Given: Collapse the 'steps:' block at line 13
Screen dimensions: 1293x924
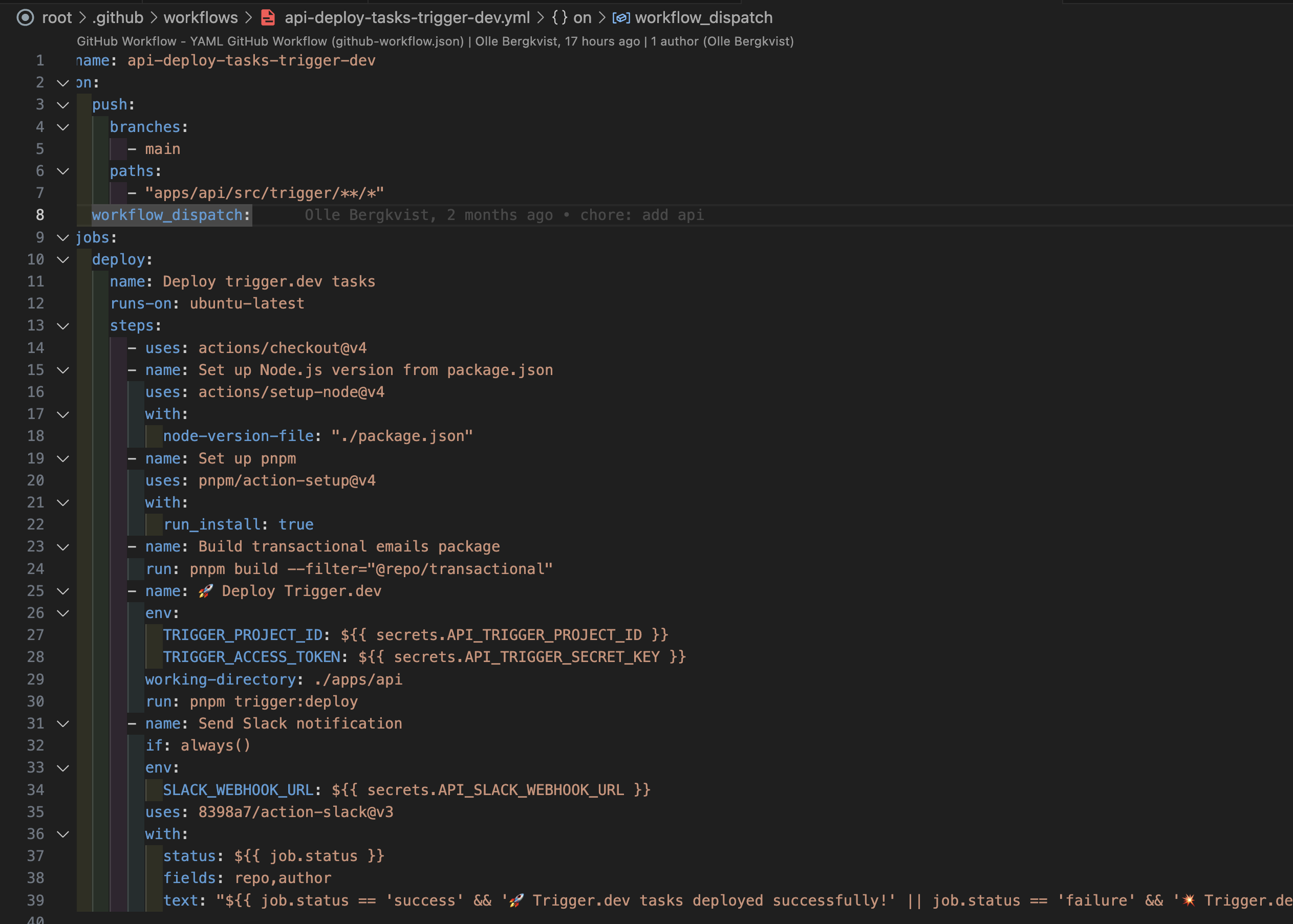Looking at the screenshot, I should [63, 326].
